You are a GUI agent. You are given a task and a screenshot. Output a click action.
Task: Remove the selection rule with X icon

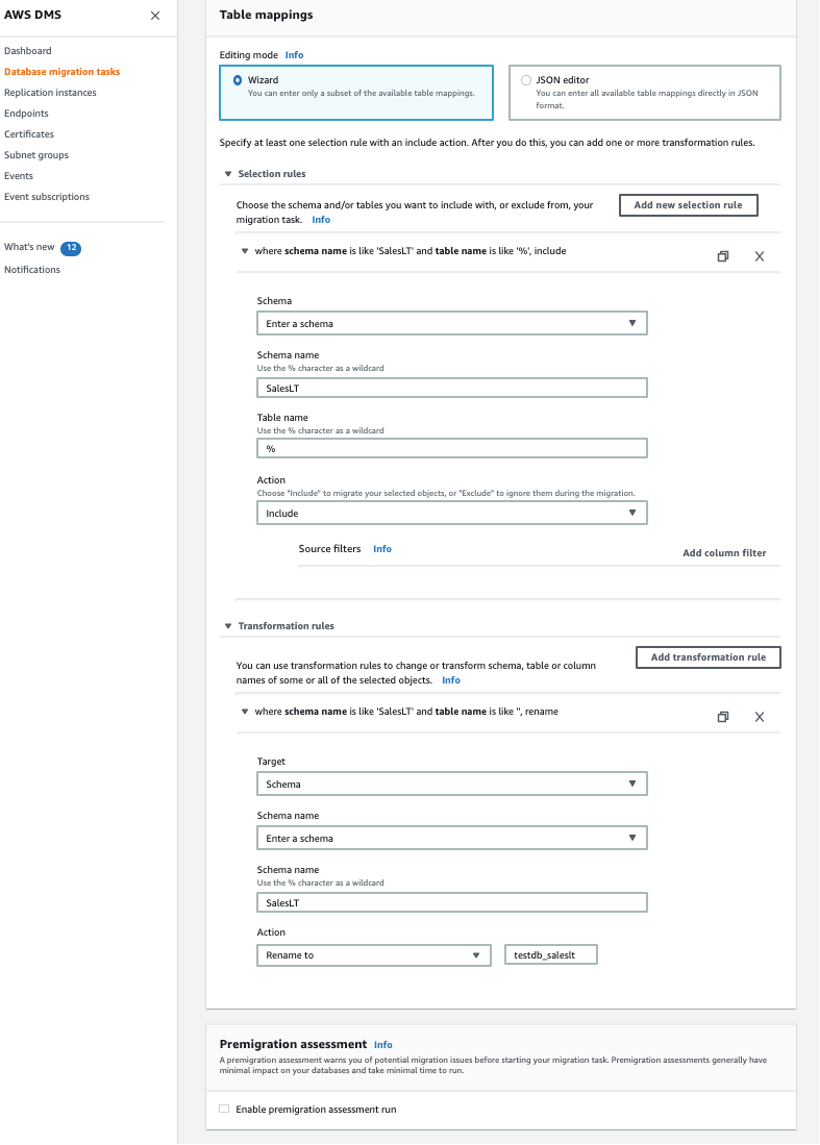[x=759, y=256]
